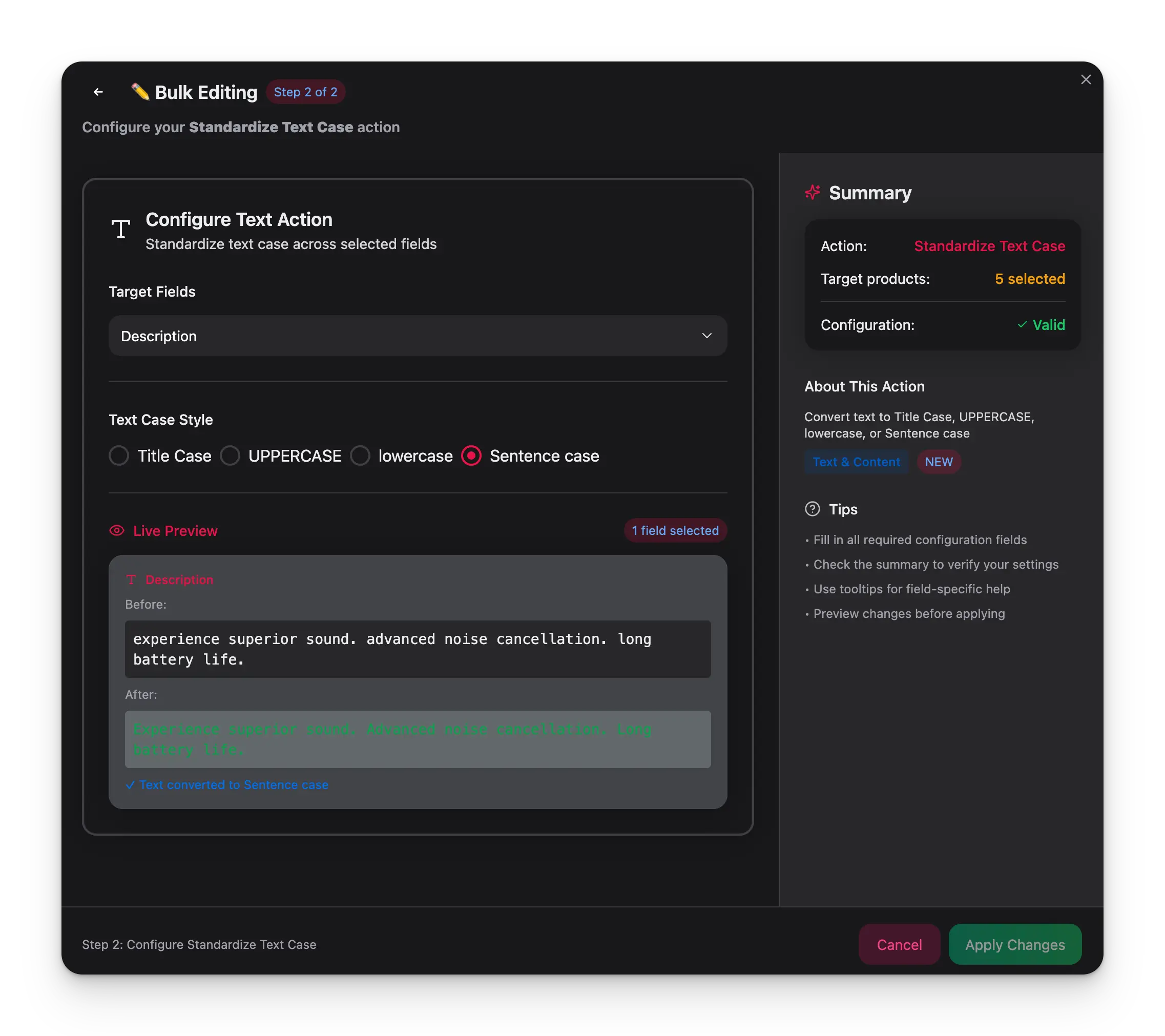This screenshot has width=1165, height=1036.
Task: Click the 1 field selected badge
Action: [x=675, y=530]
